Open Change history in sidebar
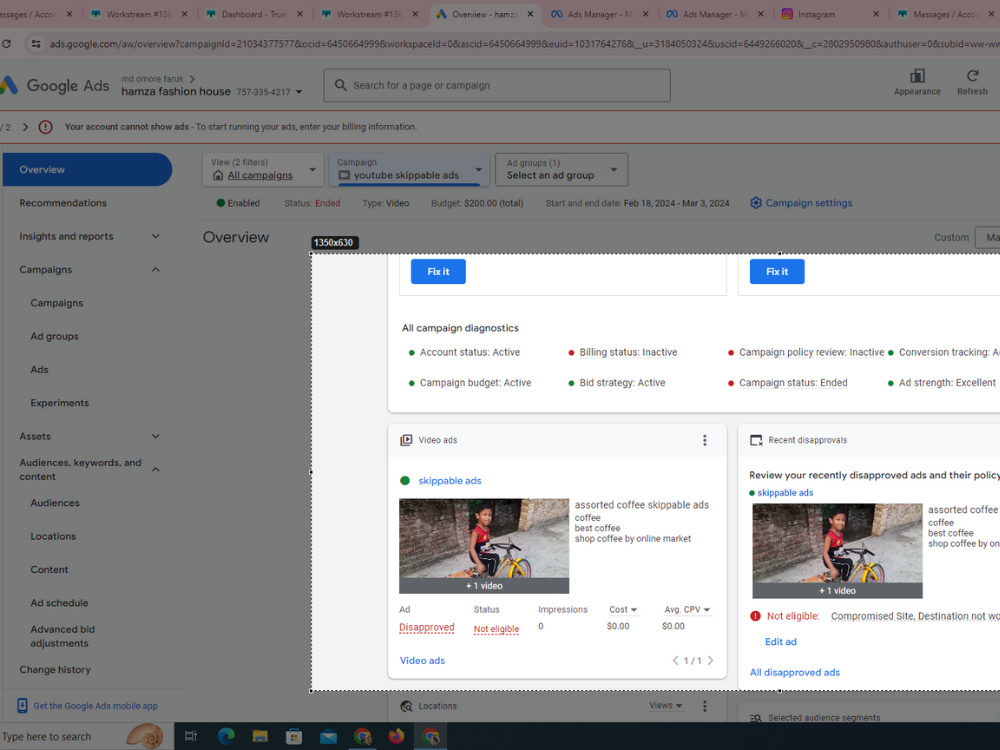This screenshot has width=1000, height=750. coord(55,670)
